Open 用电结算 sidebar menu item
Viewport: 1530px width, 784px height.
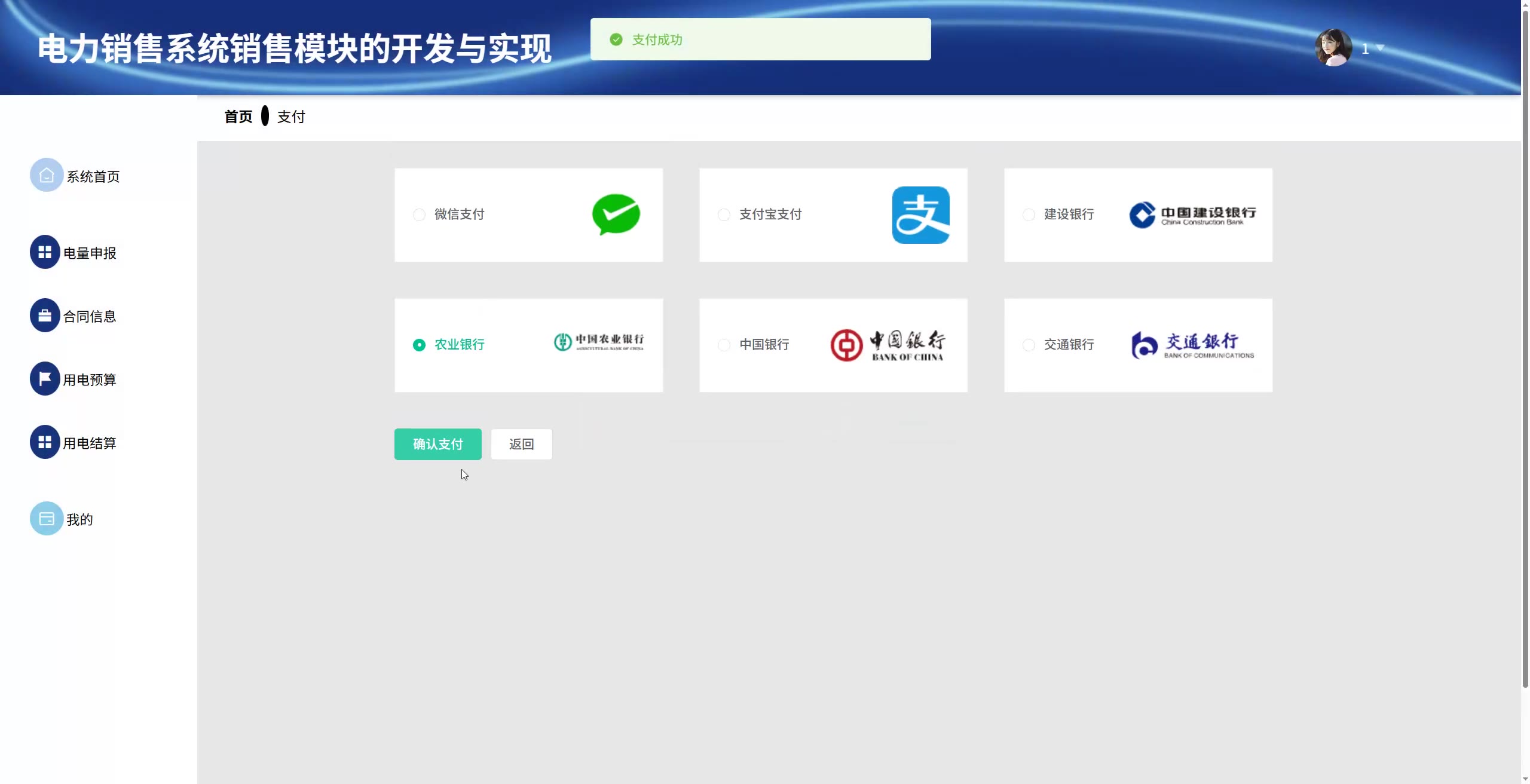click(x=90, y=443)
